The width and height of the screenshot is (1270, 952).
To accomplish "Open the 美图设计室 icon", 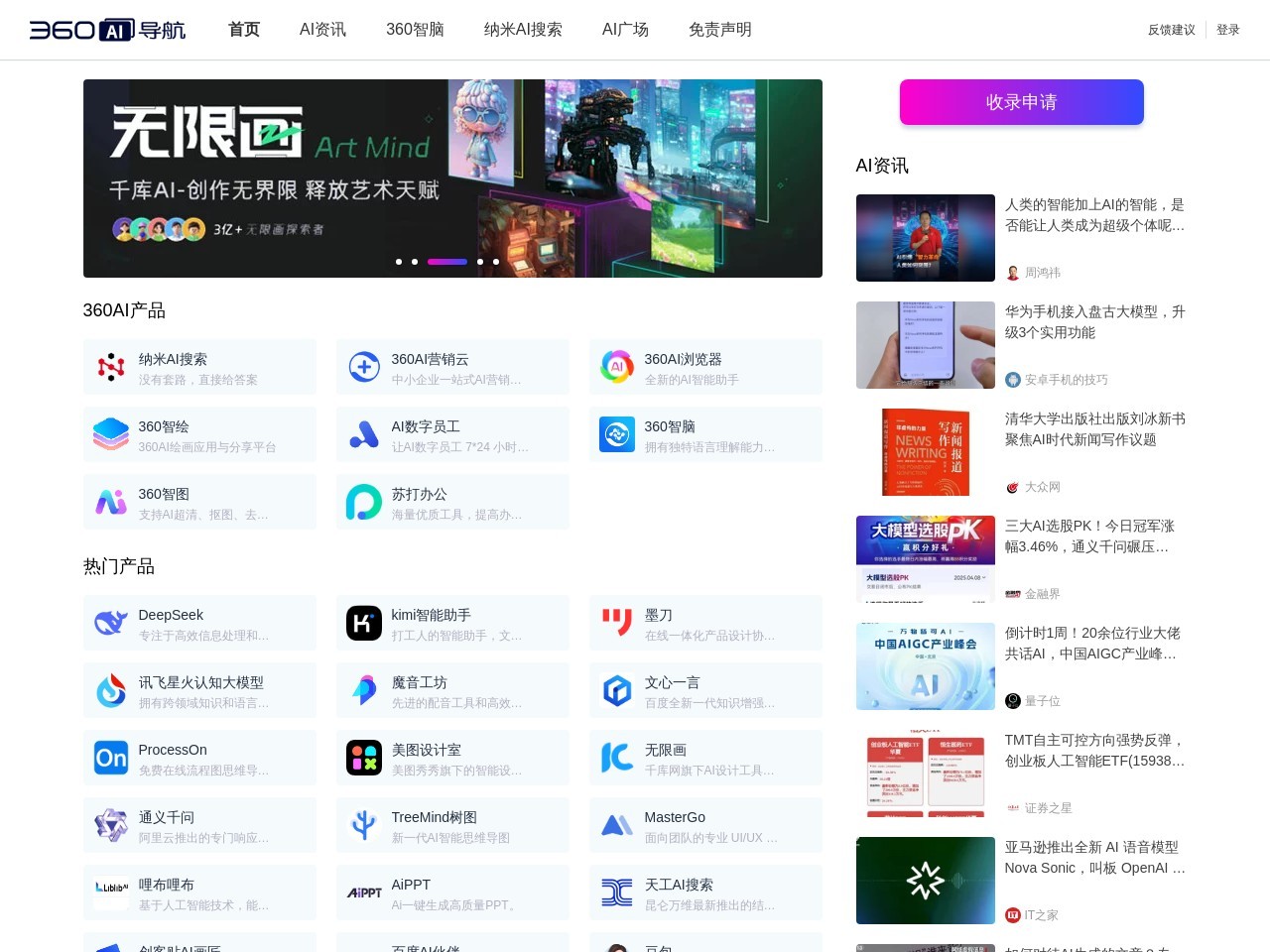I will pyautogui.click(x=363, y=758).
